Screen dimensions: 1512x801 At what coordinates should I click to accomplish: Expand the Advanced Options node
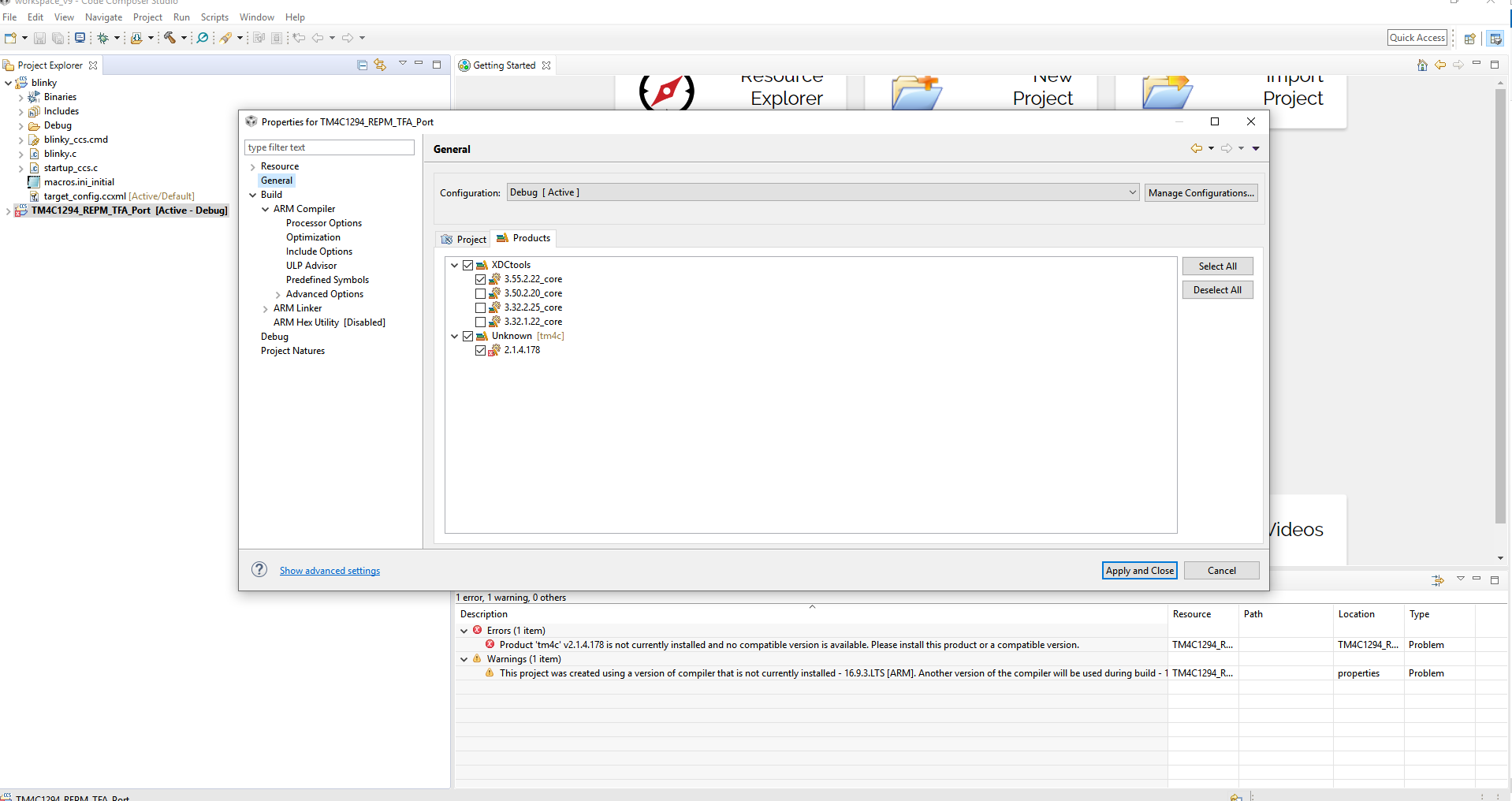point(278,295)
